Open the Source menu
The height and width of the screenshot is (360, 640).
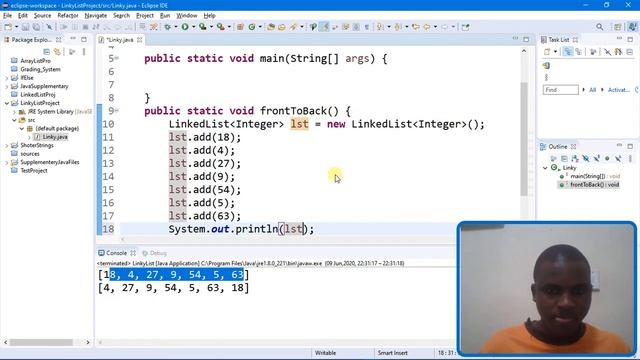click(x=42, y=16)
